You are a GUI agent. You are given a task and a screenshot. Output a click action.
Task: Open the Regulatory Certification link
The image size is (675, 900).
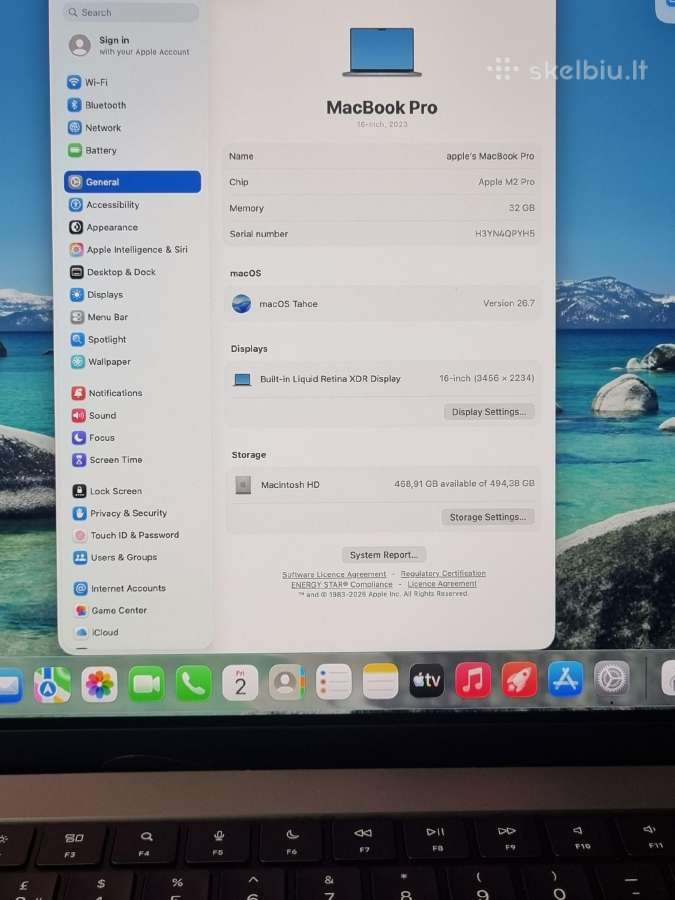tap(443, 573)
